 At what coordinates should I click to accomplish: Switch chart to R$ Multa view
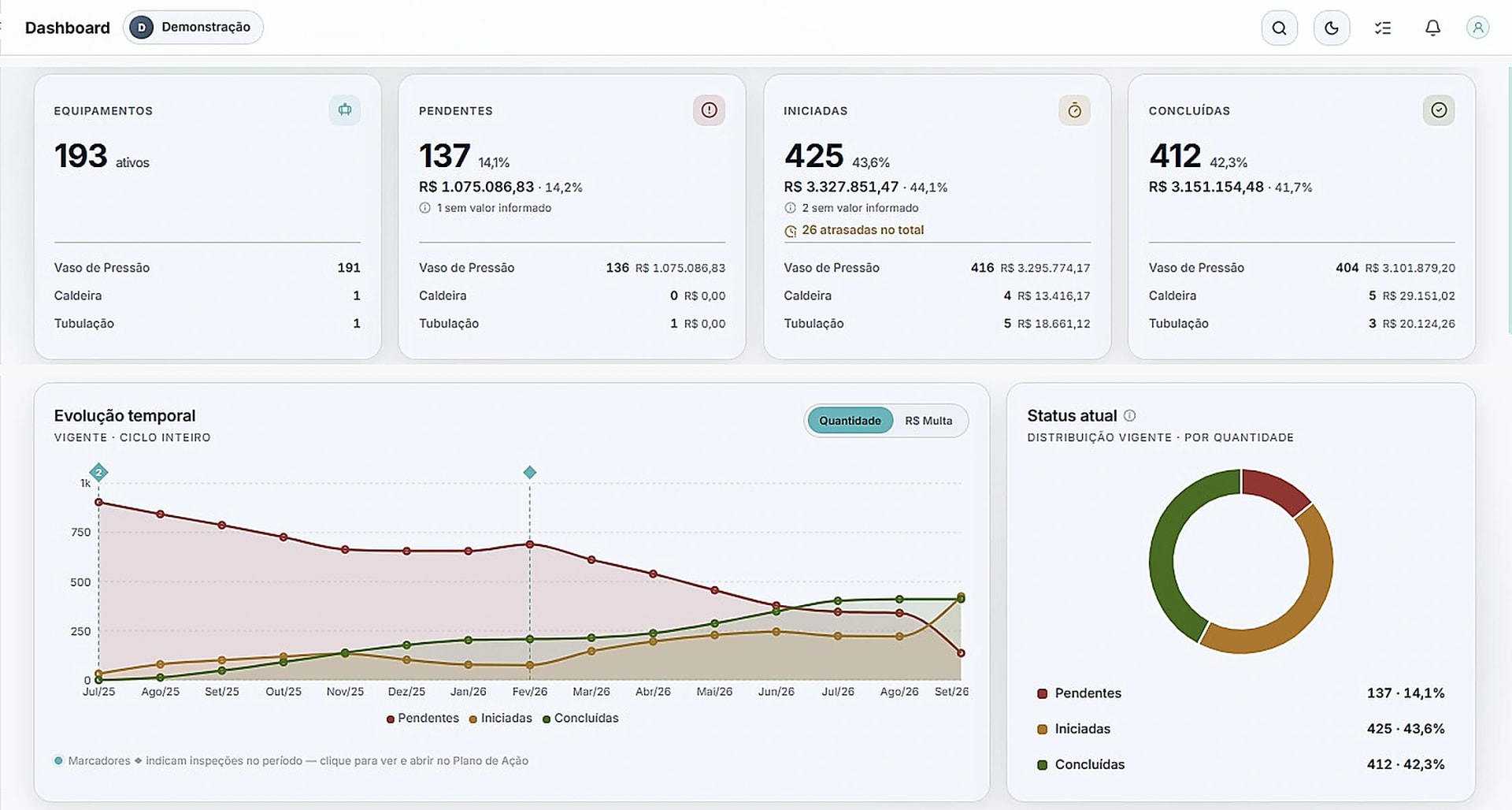pos(928,421)
